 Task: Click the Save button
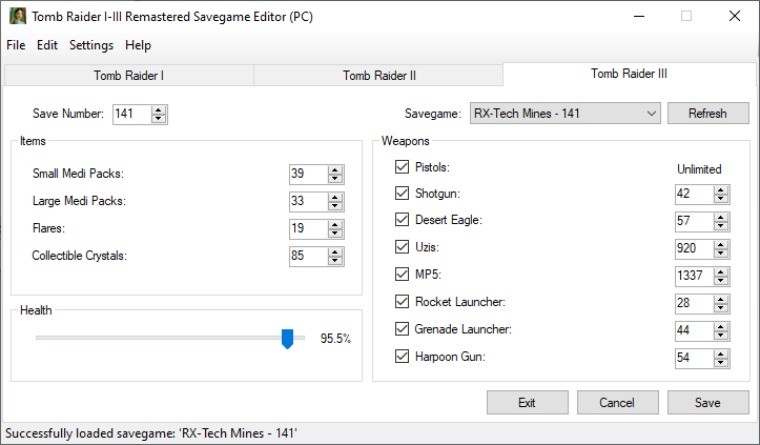click(708, 402)
